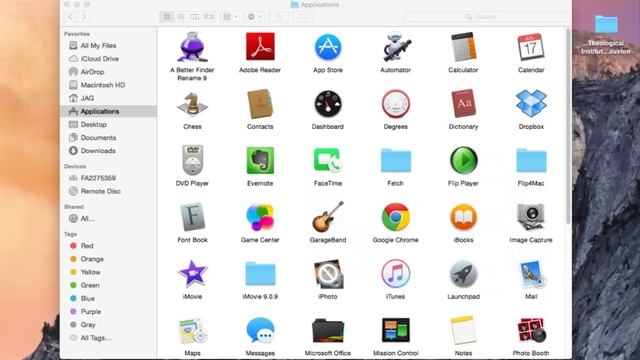Open DVD Player

pyautogui.click(x=192, y=160)
